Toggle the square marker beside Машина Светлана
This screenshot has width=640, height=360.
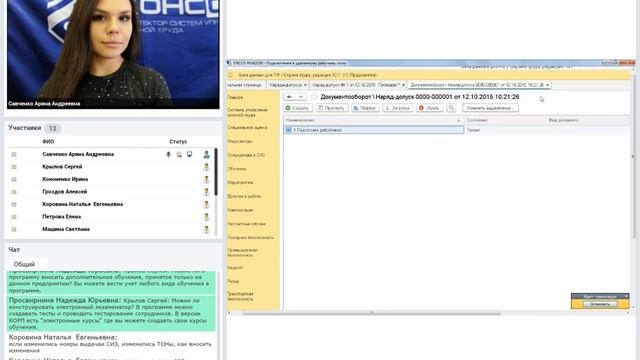point(14,229)
